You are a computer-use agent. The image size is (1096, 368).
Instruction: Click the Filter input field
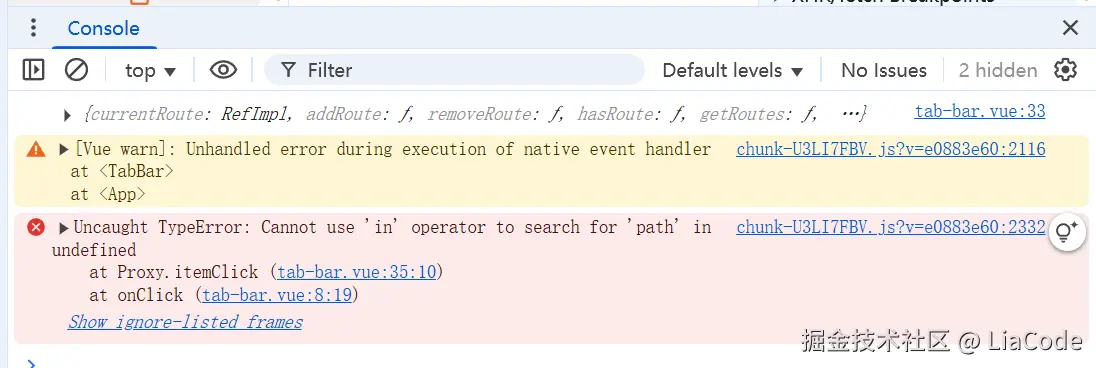click(454, 70)
